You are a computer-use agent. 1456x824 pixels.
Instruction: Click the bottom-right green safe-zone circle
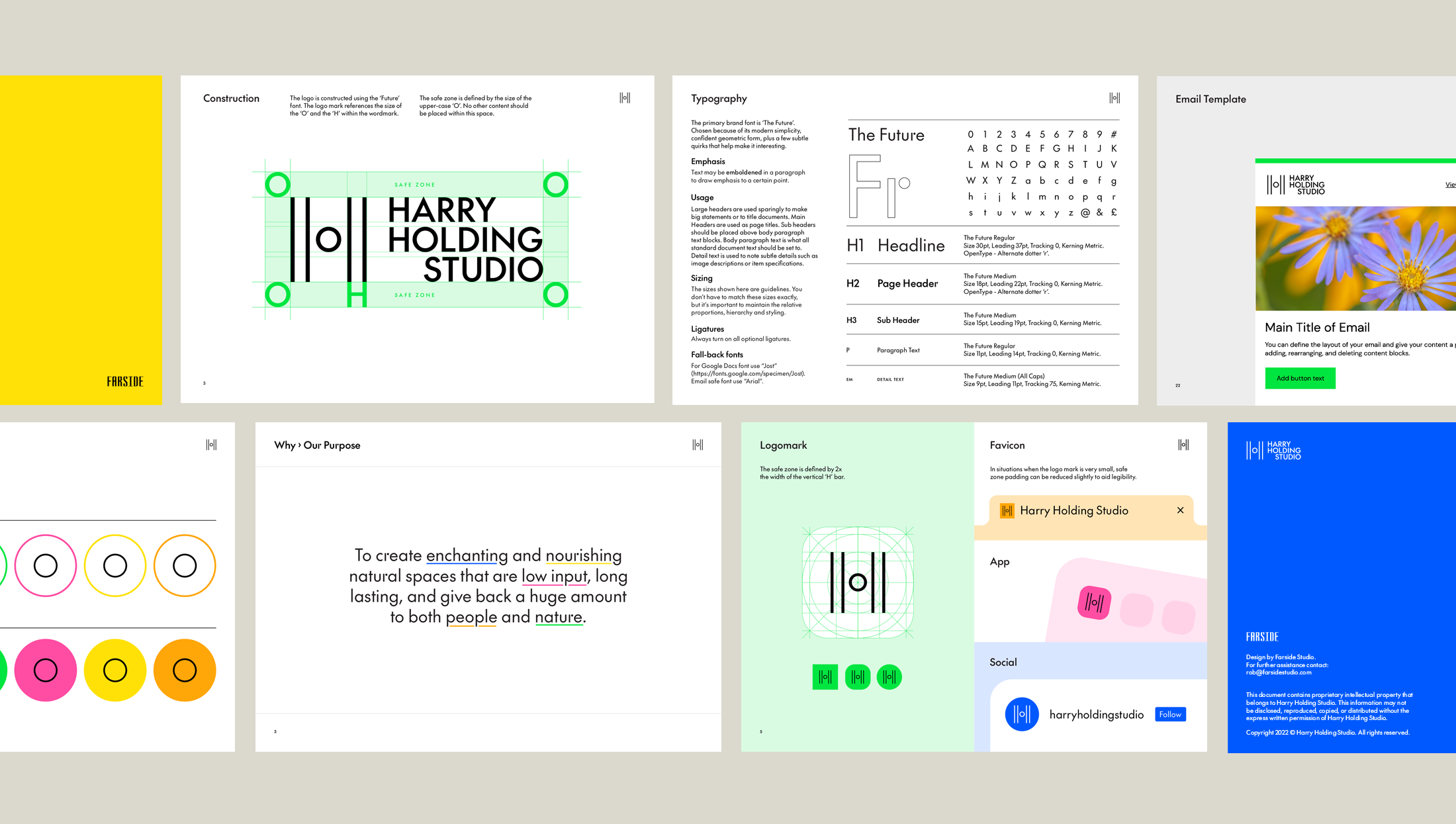(555, 295)
